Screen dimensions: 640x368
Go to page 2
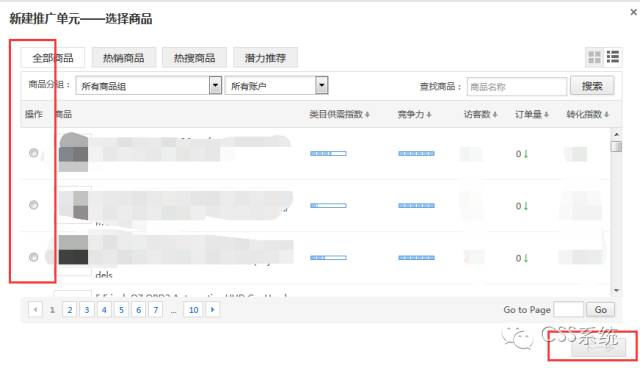pos(70,310)
